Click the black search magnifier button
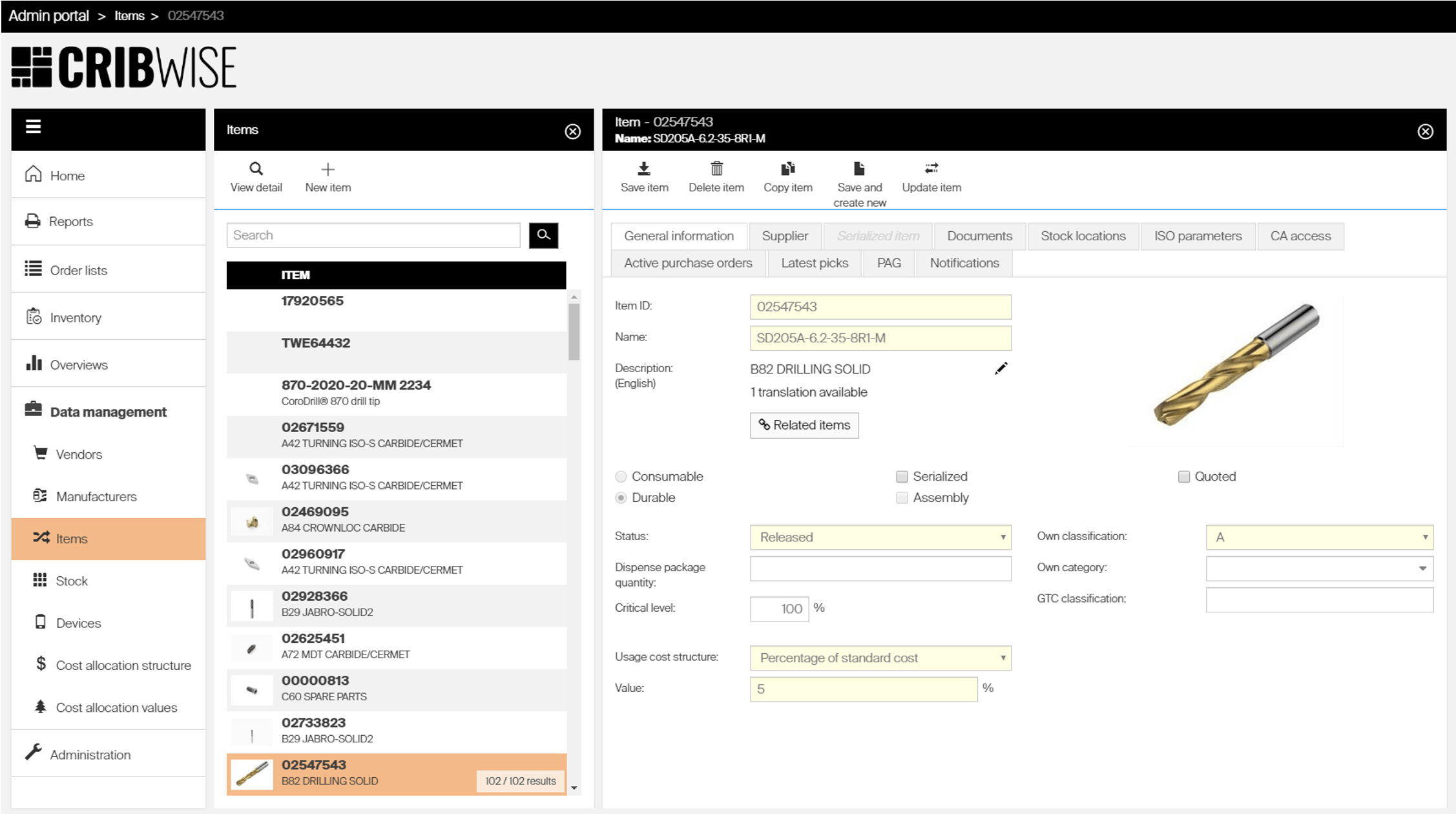Image resolution: width=1456 pixels, height=814 pixels. click(543, 235)
